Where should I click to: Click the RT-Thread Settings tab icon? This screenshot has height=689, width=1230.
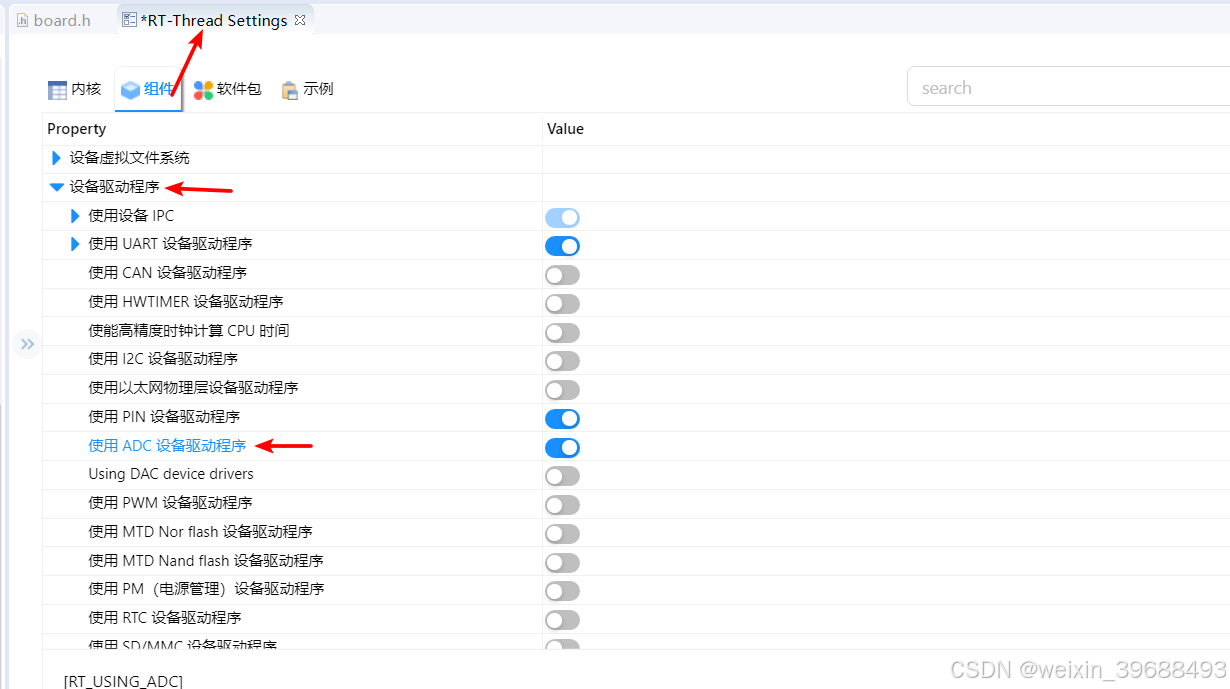[x=129, y=20]
